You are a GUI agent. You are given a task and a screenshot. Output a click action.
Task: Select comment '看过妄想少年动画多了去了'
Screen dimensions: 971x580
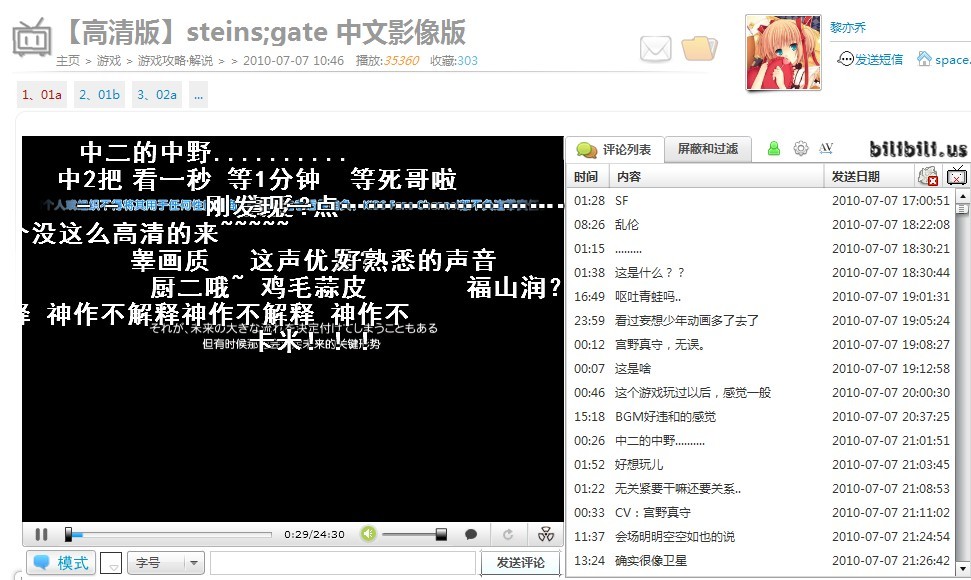761,321
